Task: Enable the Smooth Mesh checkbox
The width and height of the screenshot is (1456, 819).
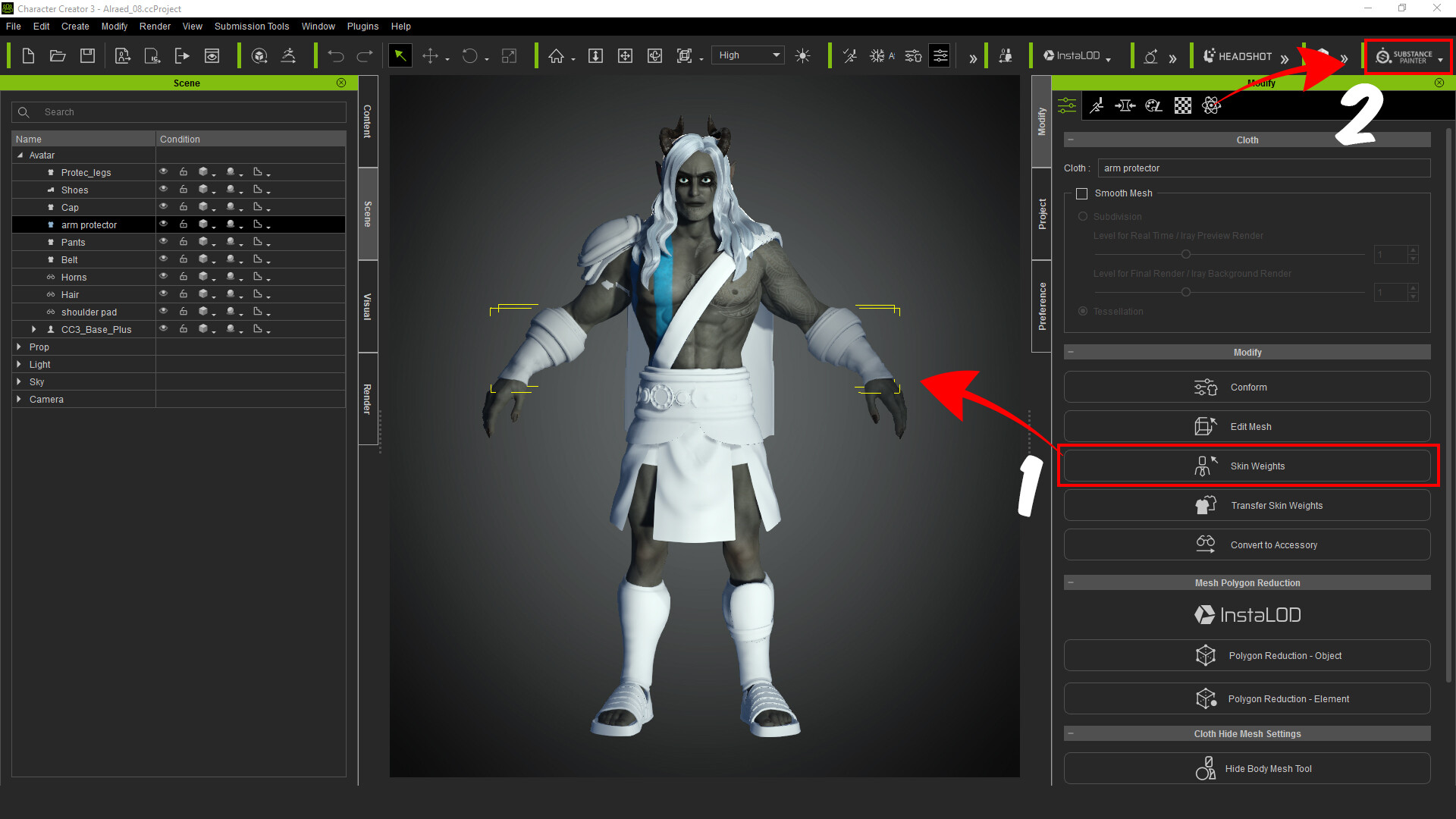Action: (x=1082, y=193)
